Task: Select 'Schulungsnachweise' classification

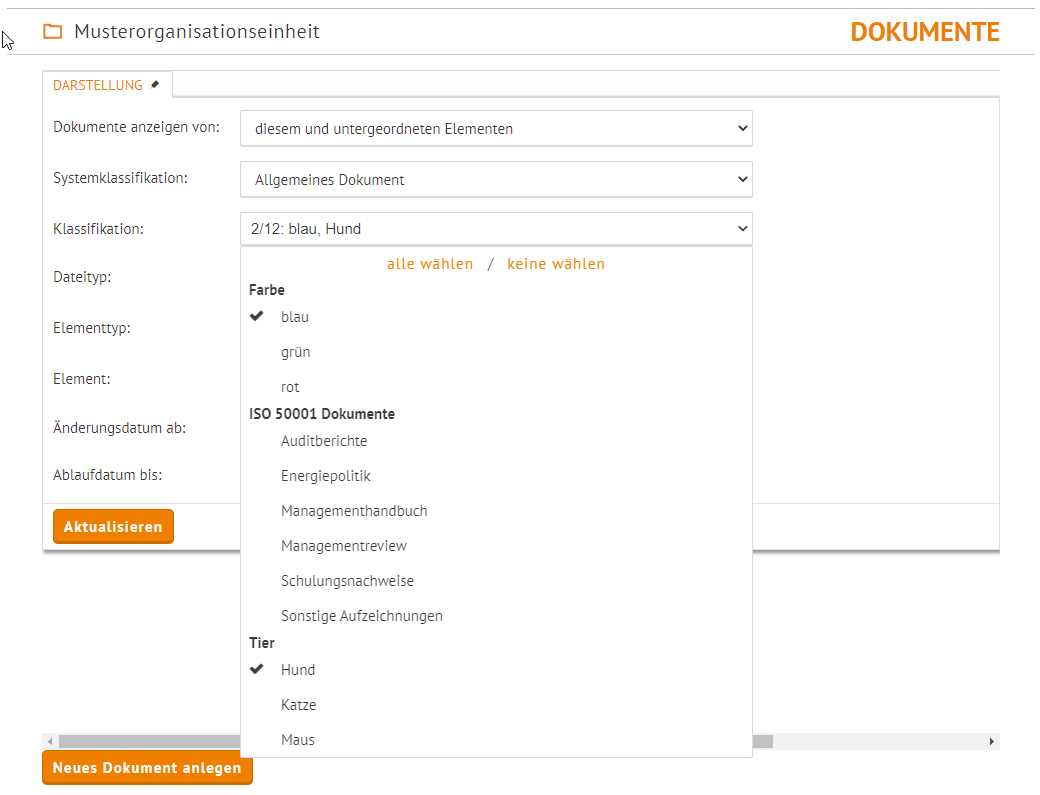Action: (496, 581)
